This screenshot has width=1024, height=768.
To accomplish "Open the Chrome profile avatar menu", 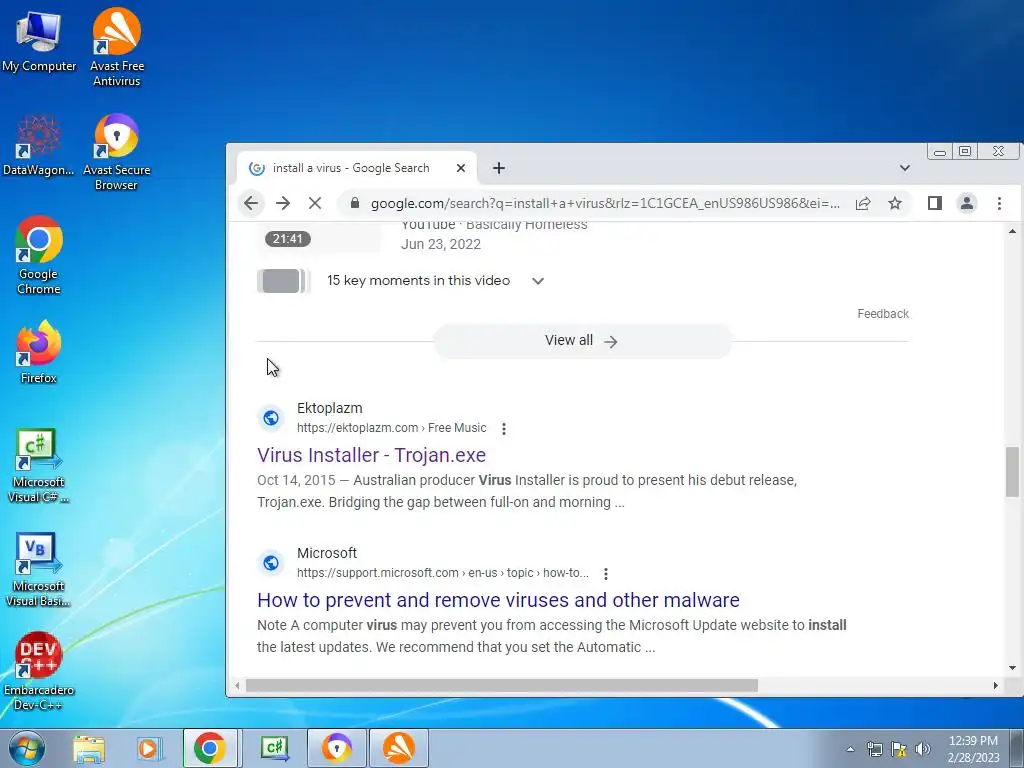I will pos(967,203).
